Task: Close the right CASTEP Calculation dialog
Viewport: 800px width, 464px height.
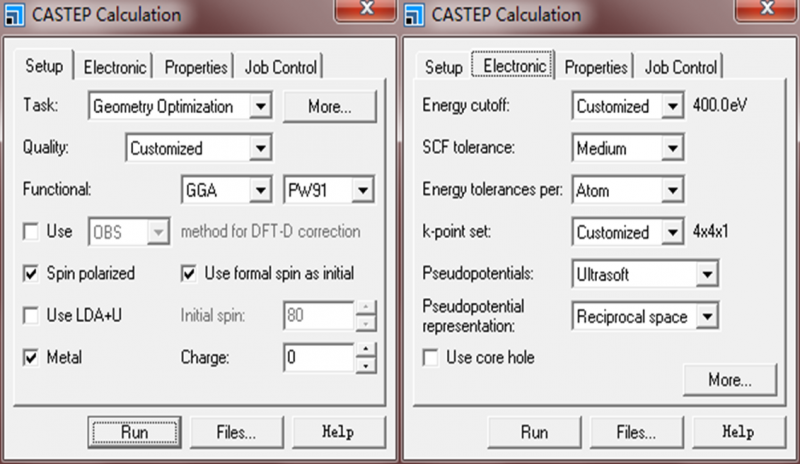Action: point(766,9)
